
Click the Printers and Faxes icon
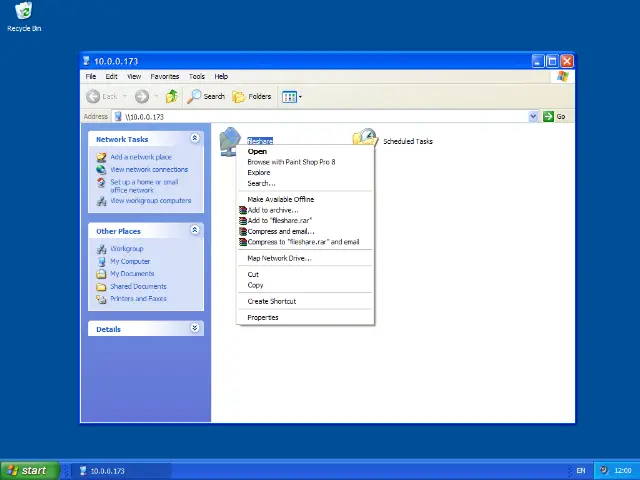pos(101,299)
